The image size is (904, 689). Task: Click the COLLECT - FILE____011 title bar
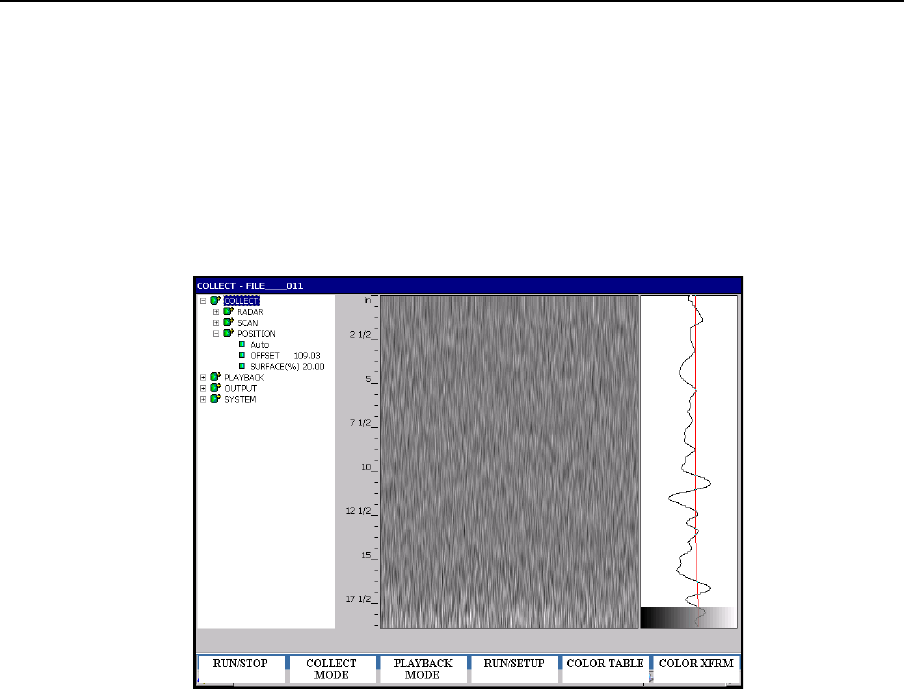click(x=468, y=286)
